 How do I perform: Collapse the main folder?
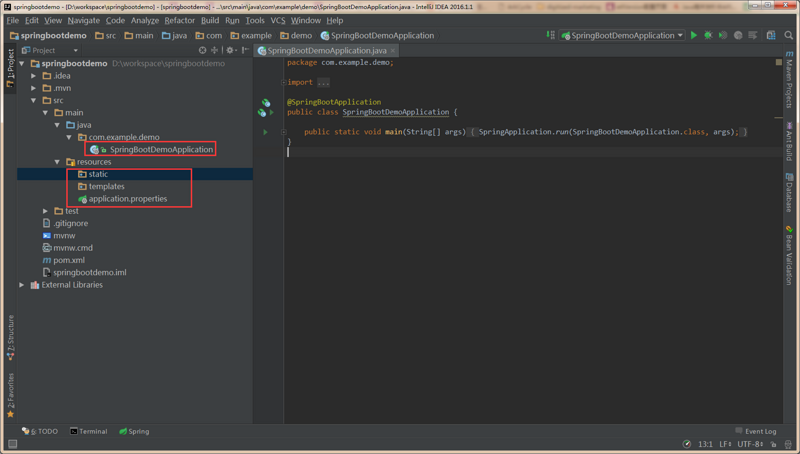click(x=45, y=113)
